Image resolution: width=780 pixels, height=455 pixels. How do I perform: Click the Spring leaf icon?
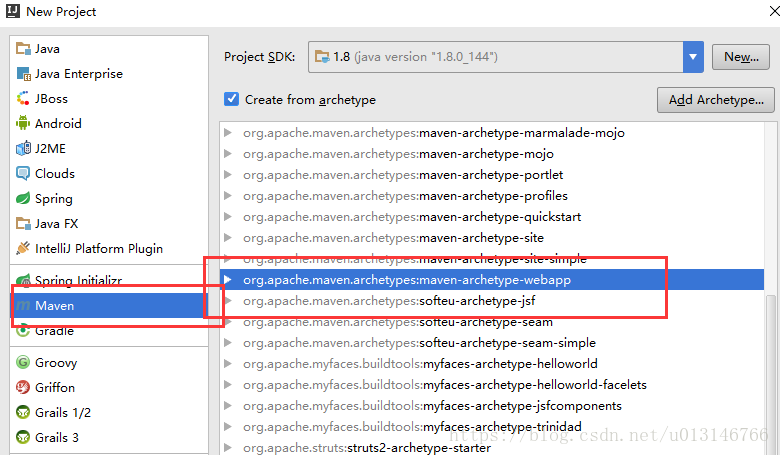(23, 198)
